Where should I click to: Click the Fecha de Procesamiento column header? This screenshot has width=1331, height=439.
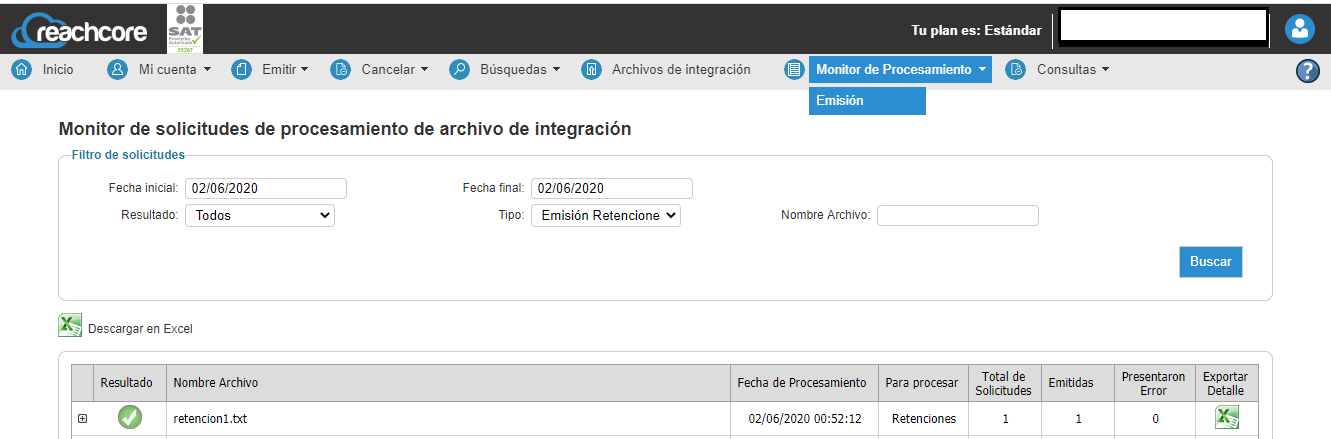(x=802, y=383)
